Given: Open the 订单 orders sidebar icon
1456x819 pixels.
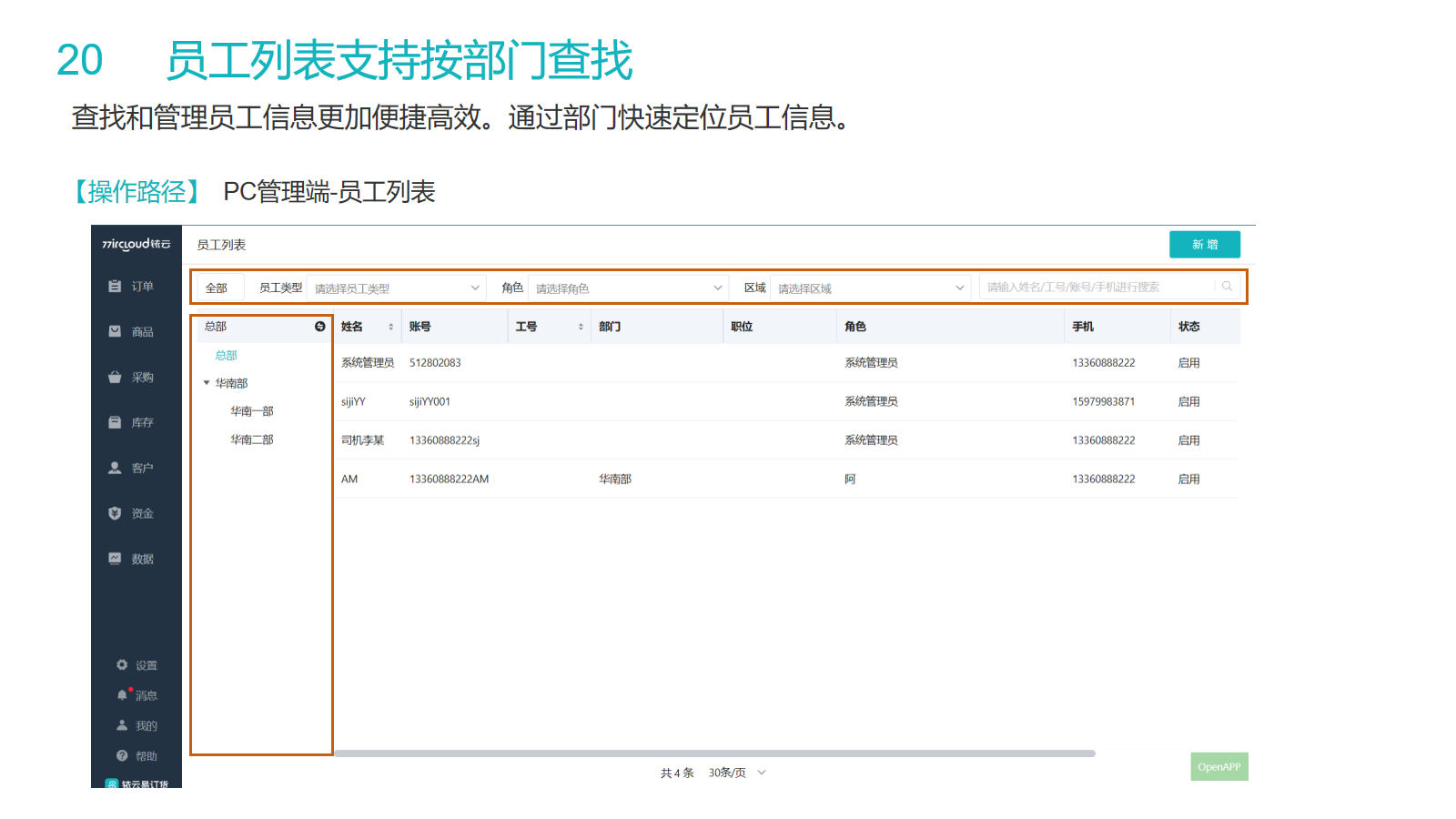Looking at the screenshot, I should pyautogui.click(x=115, y=286).
